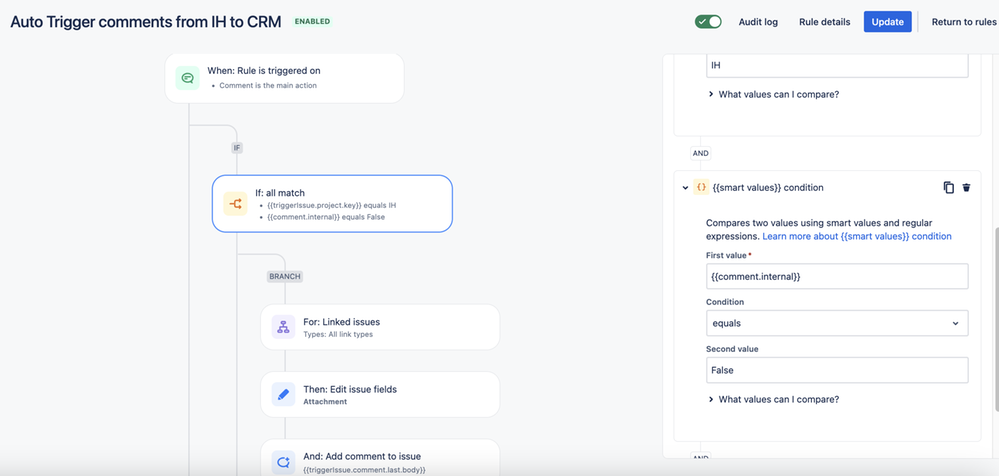This screenshot has height=476, width=999.
Task: Click the {{triggerIssue.comment.last.body}} text
Action: (364, 470)
